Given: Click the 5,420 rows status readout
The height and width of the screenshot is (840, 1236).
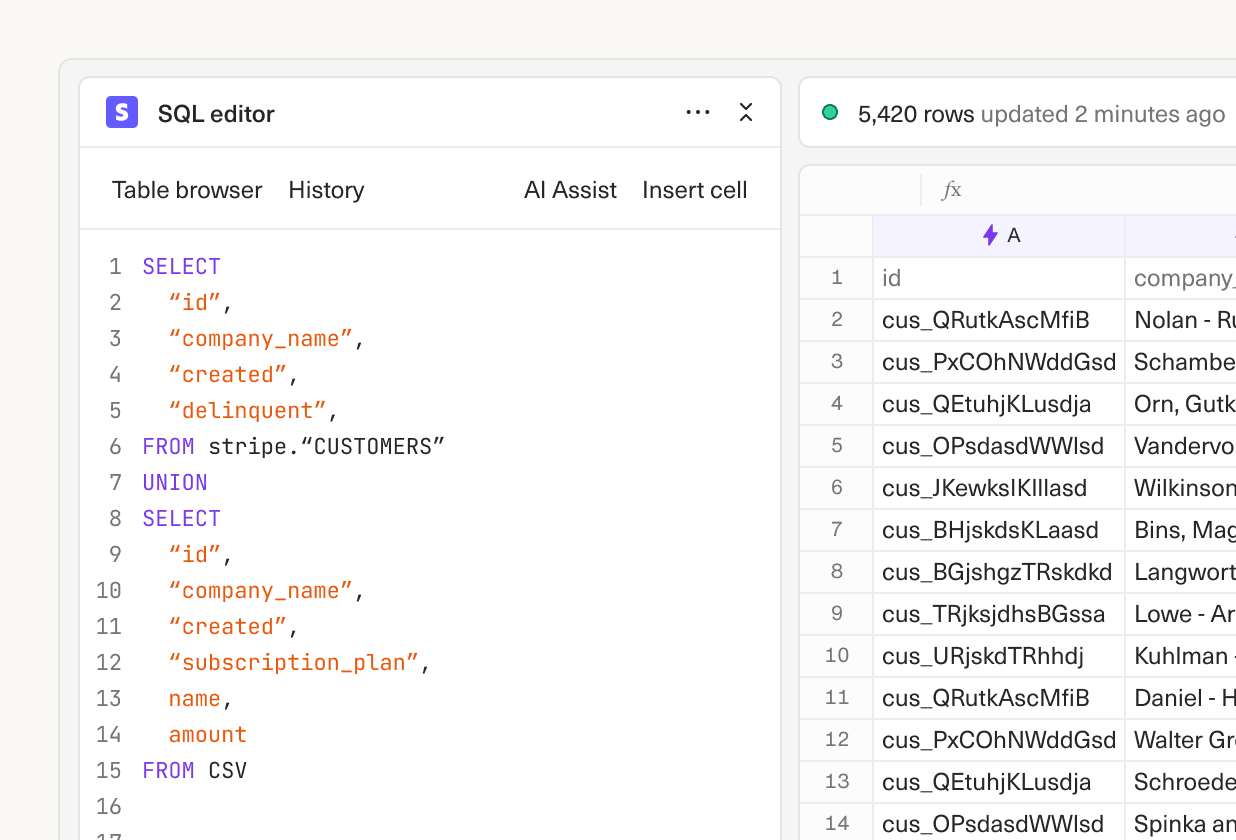Looking at the screenshot, I should (x=915, y=114).
